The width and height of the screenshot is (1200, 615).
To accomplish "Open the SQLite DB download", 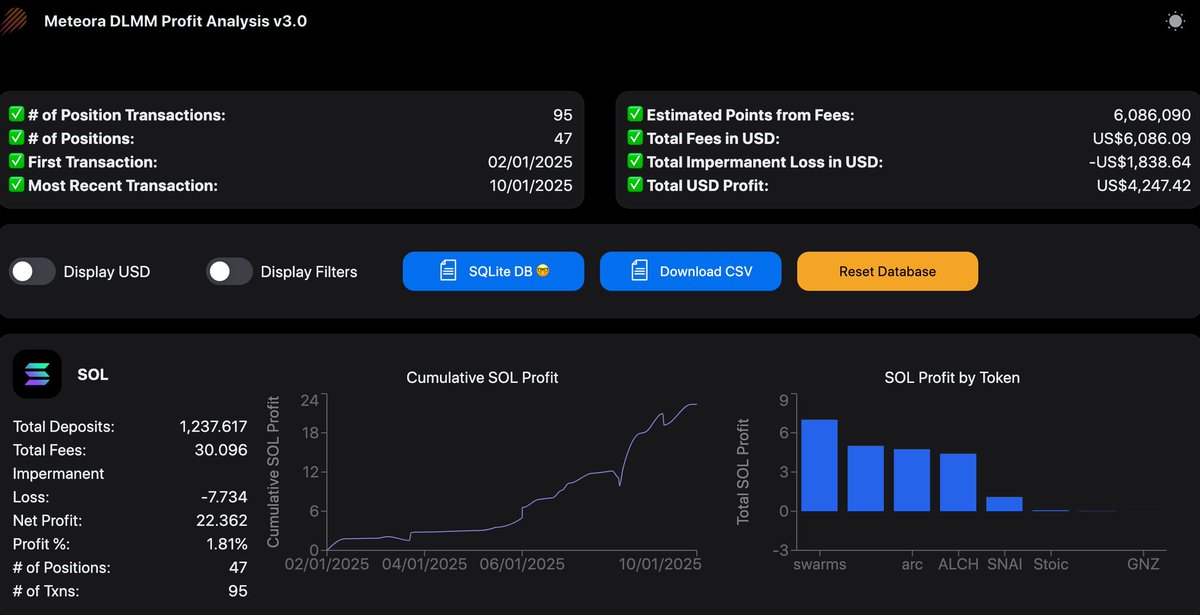I will coord(493,271).
